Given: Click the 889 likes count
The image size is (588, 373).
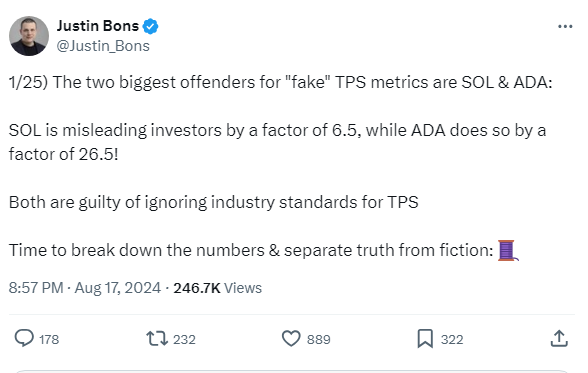Looking at the screenshot, I should [x=319, y=339].
